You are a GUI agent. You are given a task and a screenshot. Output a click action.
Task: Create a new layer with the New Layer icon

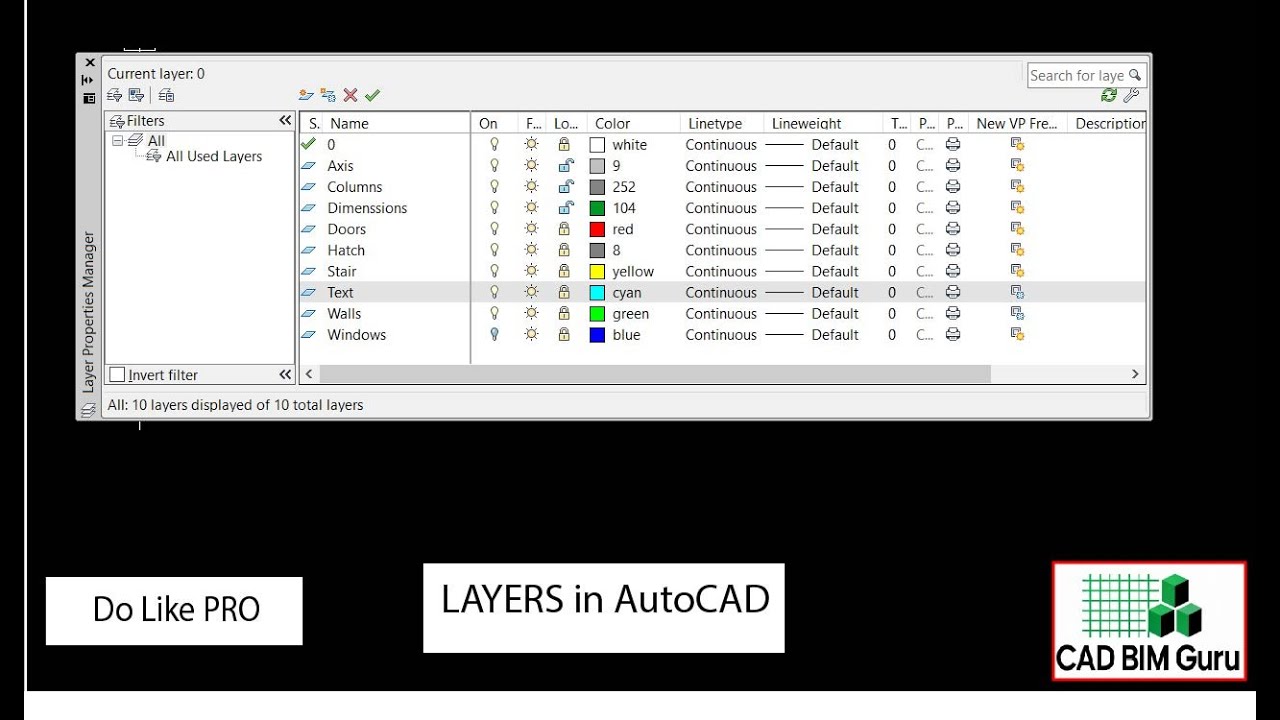coord(306,95)
